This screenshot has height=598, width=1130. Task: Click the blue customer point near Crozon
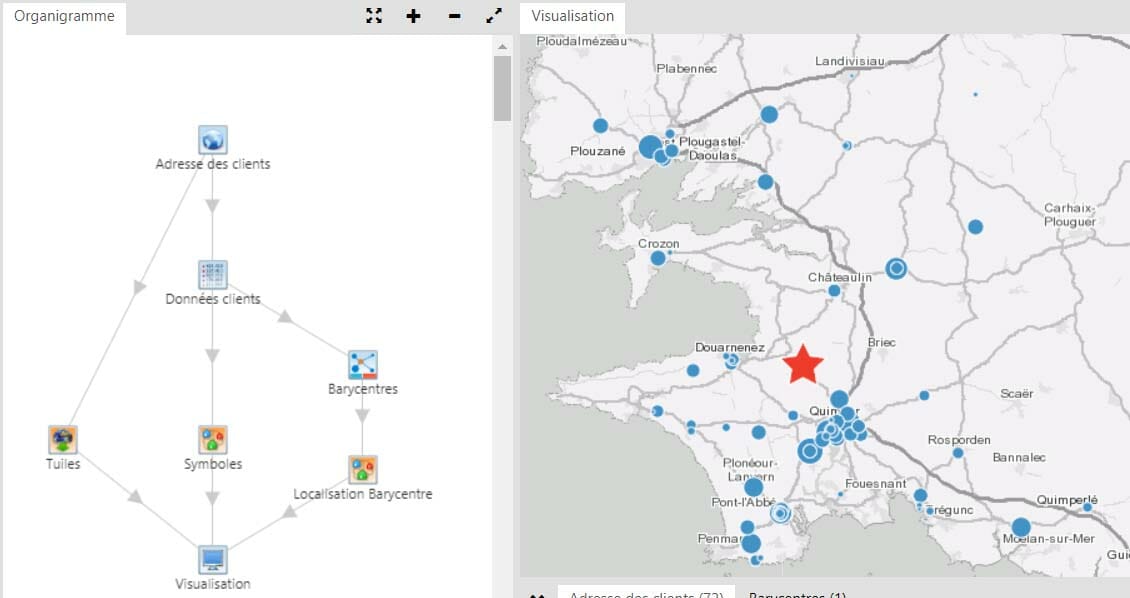coord(658,258)
